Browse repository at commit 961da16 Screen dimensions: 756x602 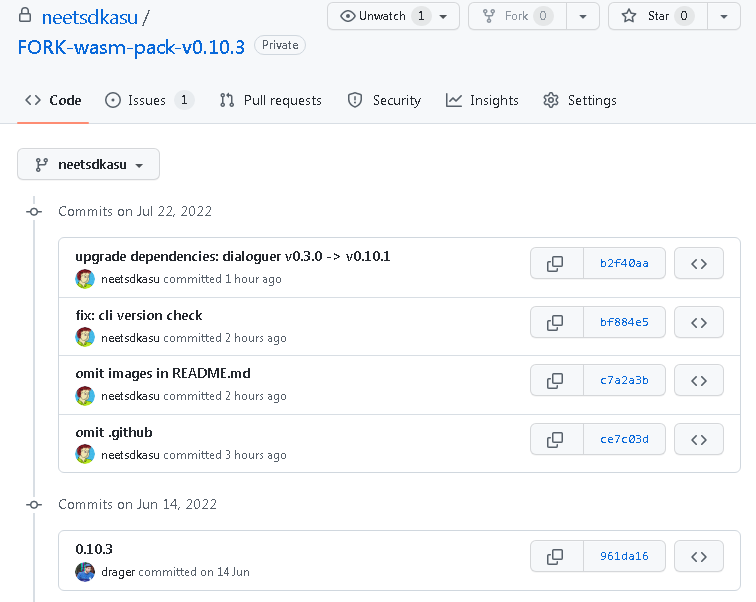coord(699,556)
